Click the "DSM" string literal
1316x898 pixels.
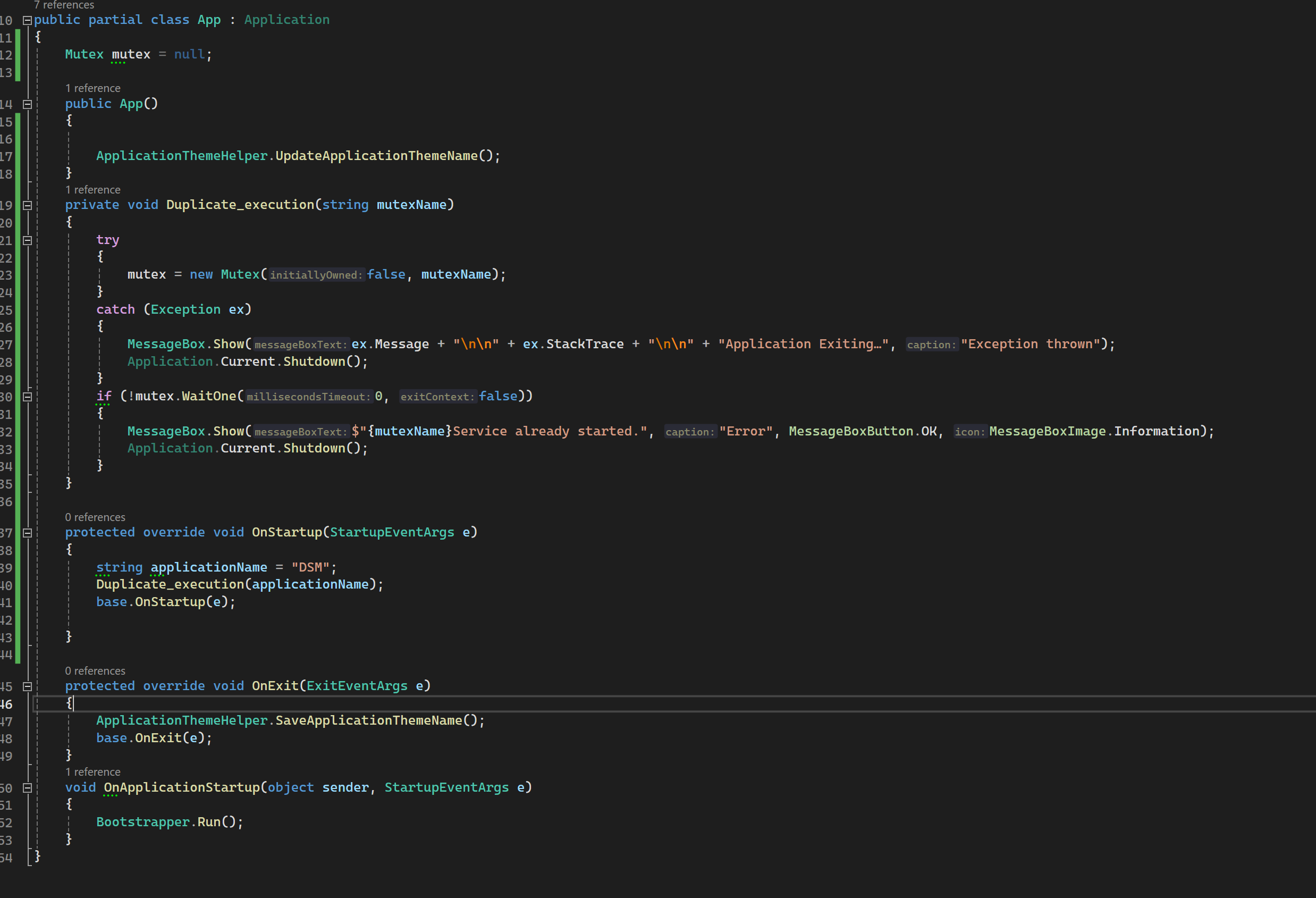coord(310,567)
